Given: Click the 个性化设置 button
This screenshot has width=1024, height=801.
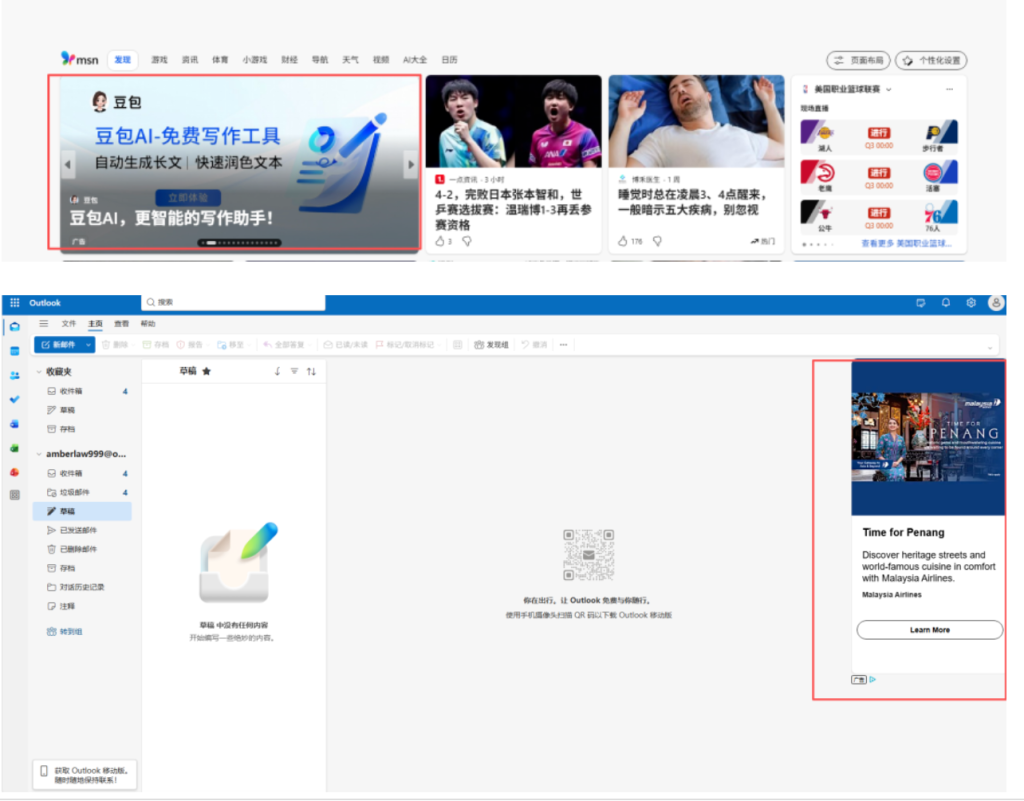Looking at the screenshot, I should 931,61.
